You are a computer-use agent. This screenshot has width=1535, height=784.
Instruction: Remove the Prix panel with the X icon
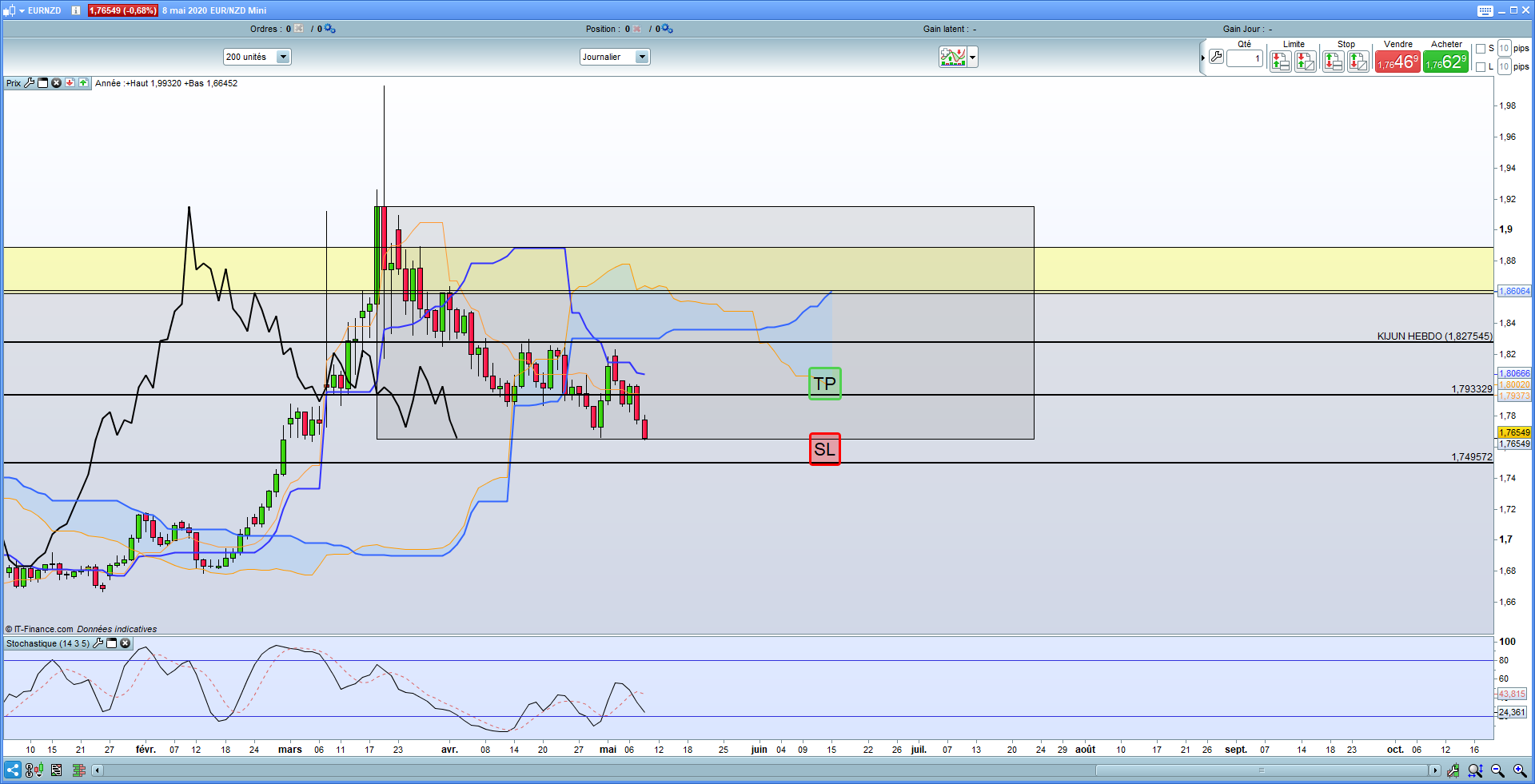pyautogui.click(x=56, y=83)
